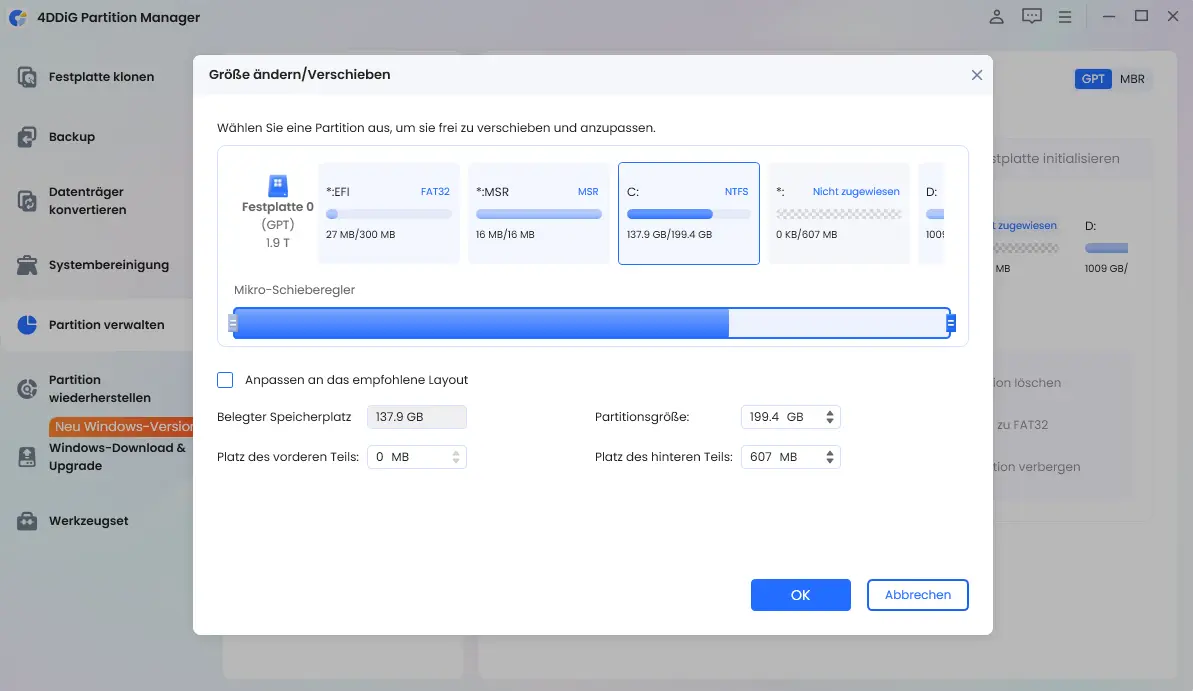1193x691 pixels.
Task: Click the 0 KB/607 MB text
Action: point(806,234)
